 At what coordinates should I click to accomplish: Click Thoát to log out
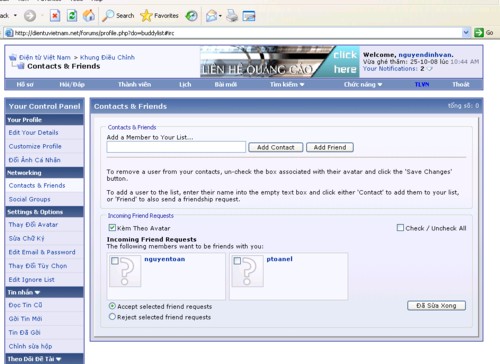pyautogui.click(x=461, y=85)
